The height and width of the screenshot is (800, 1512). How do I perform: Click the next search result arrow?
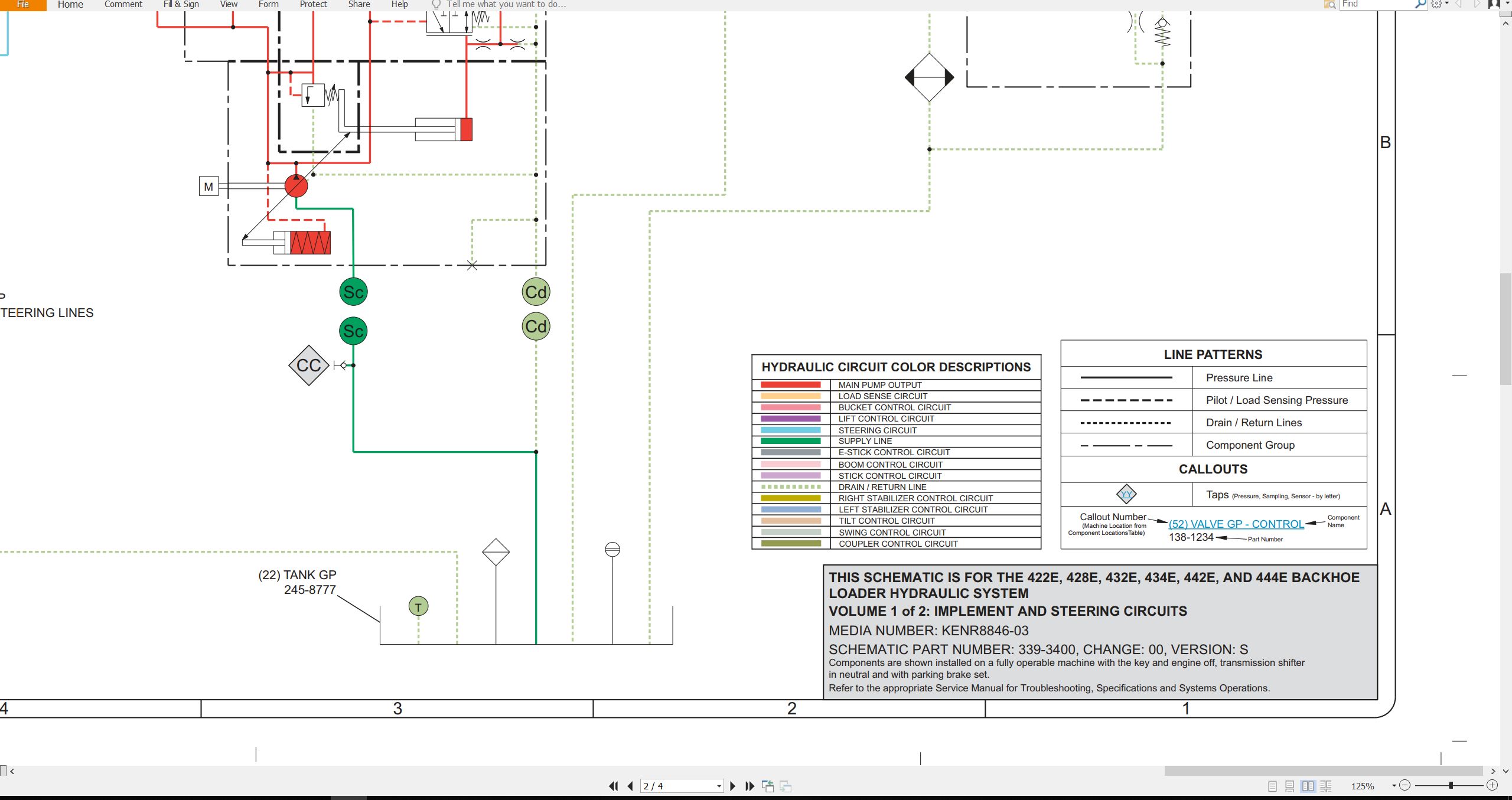1477,4
